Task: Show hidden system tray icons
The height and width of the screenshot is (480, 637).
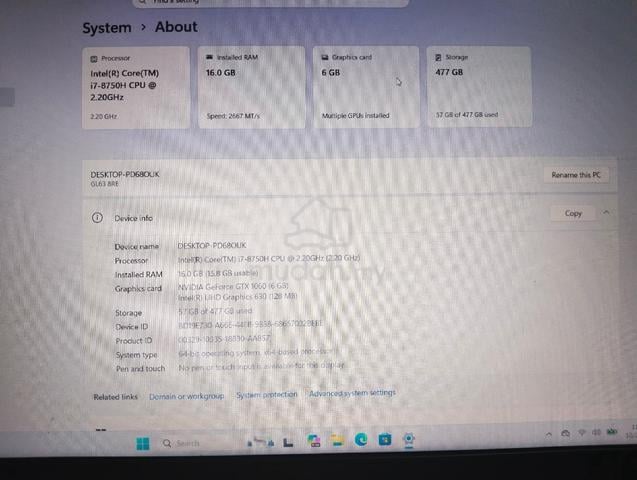Action: (548, 434)
